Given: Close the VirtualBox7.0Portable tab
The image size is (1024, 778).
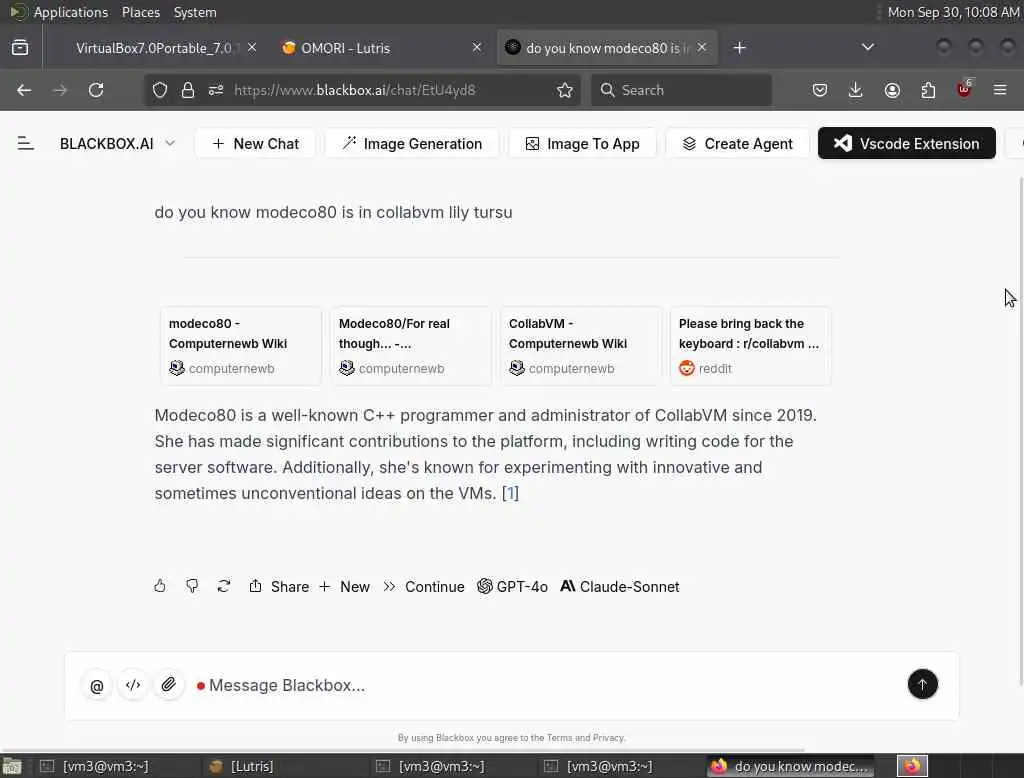Looking at the screenshot, I should (252, 48).
